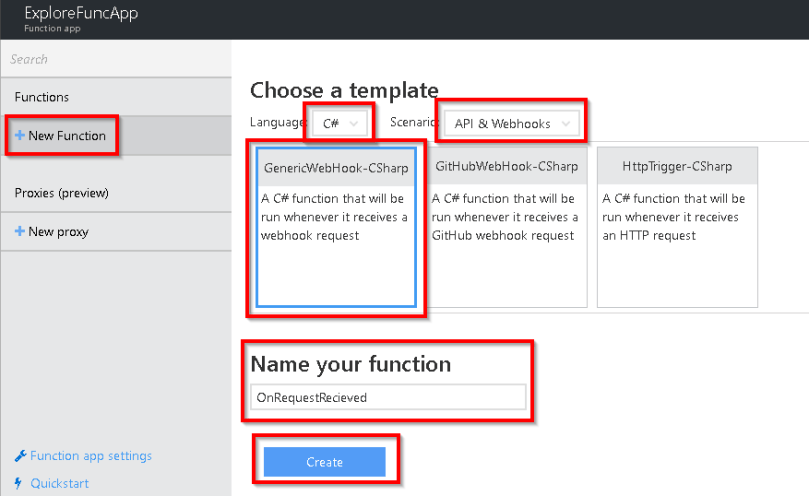Click the Name your function heading
The image size is (809, 496).
click(x=351, y=364)
